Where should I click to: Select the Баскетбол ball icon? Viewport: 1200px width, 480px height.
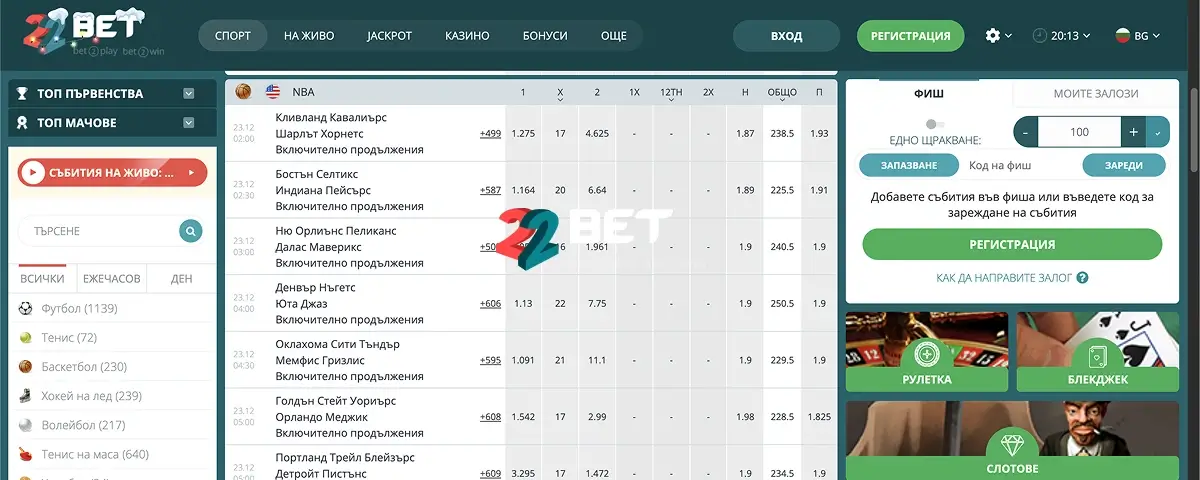pos(25,367)
